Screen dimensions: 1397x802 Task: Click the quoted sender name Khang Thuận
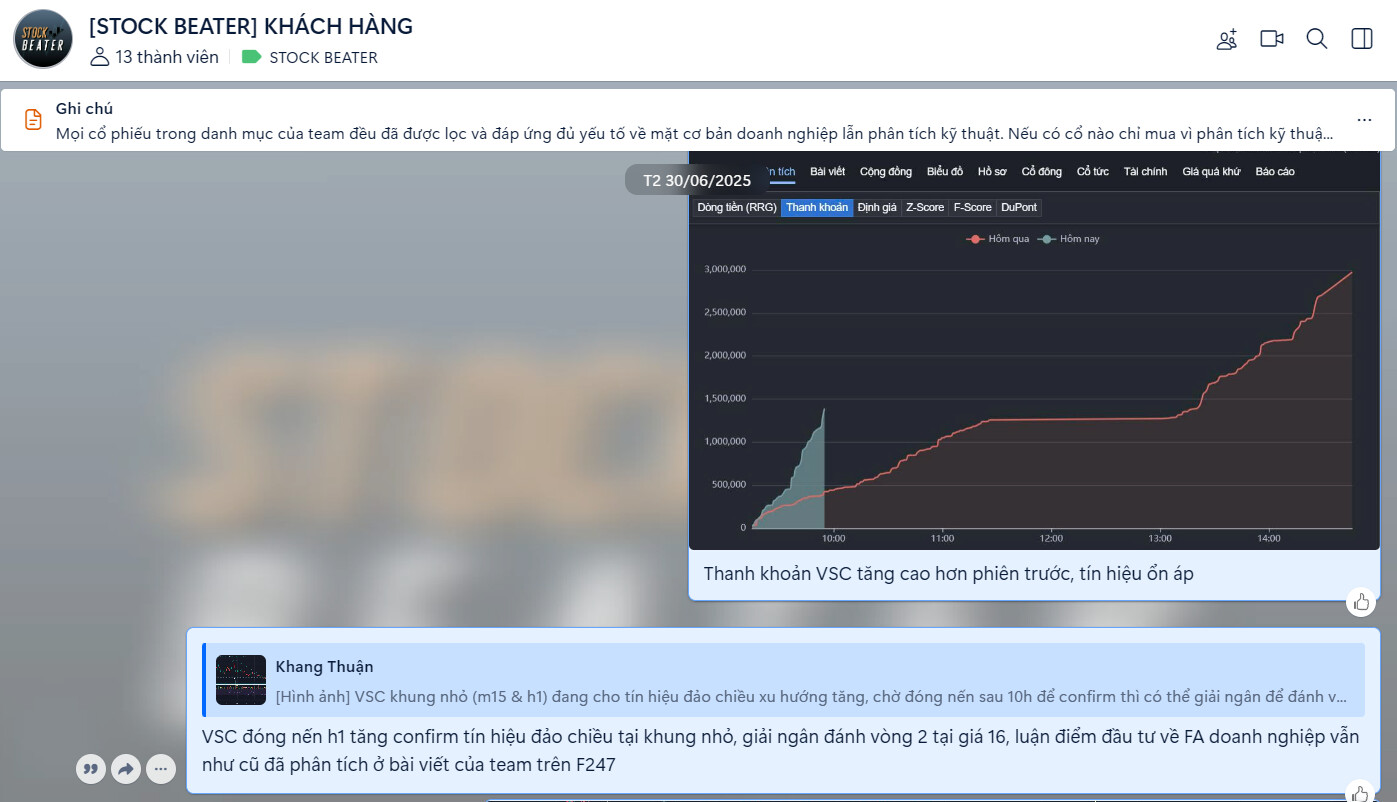coord(324,666)
